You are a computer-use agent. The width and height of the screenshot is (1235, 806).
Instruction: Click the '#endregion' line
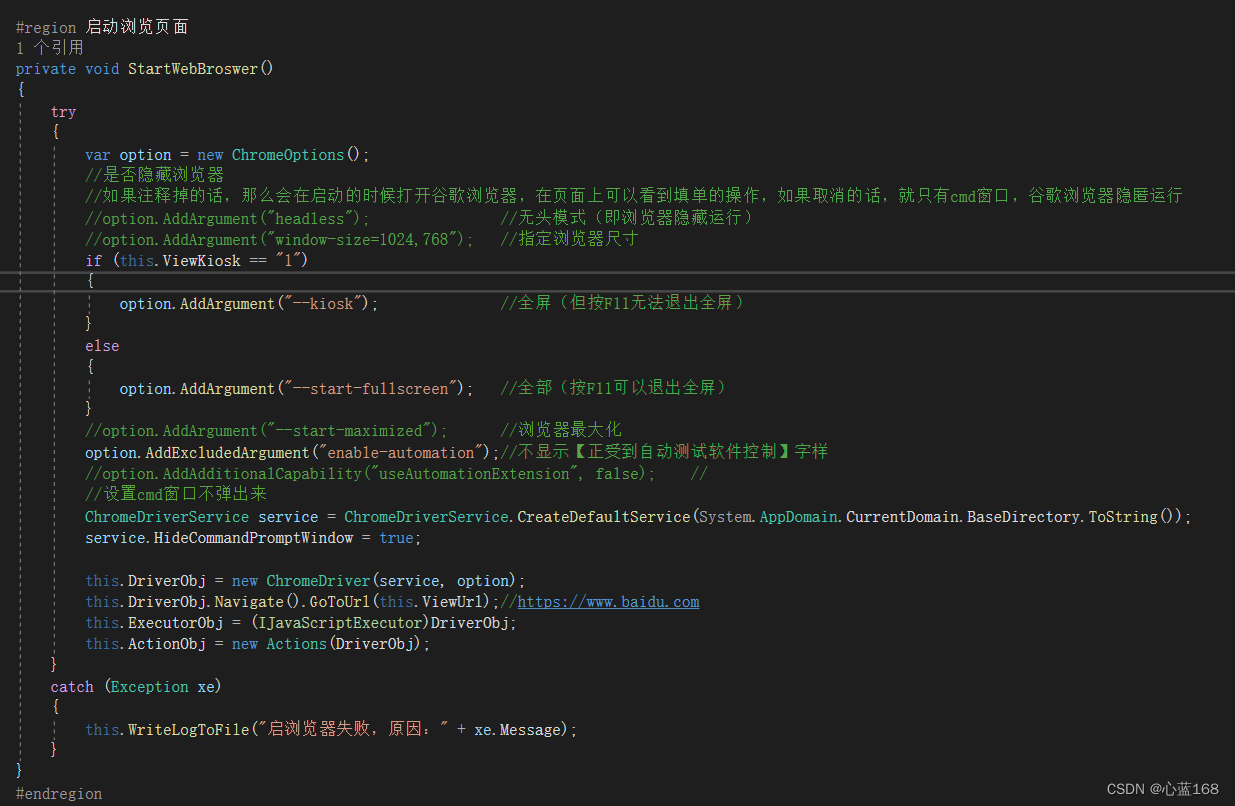coord(59,793)
